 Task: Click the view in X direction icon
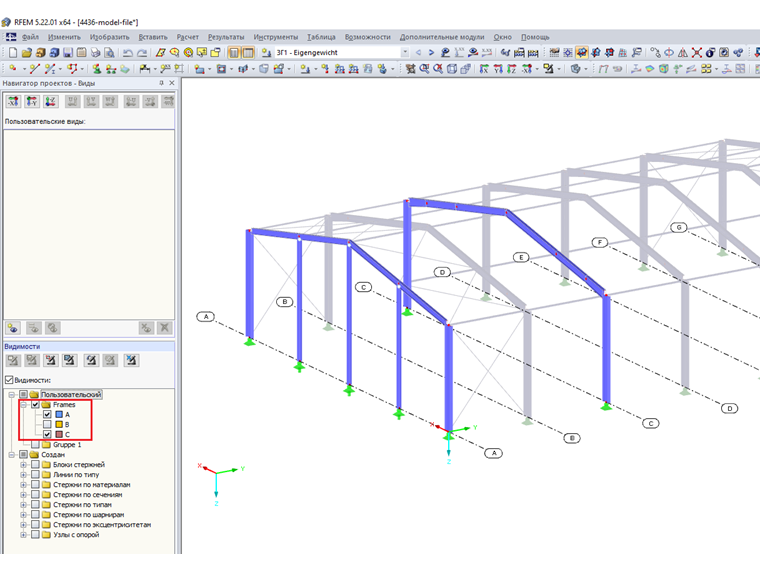pyautogui.click(x=484, y=69)
